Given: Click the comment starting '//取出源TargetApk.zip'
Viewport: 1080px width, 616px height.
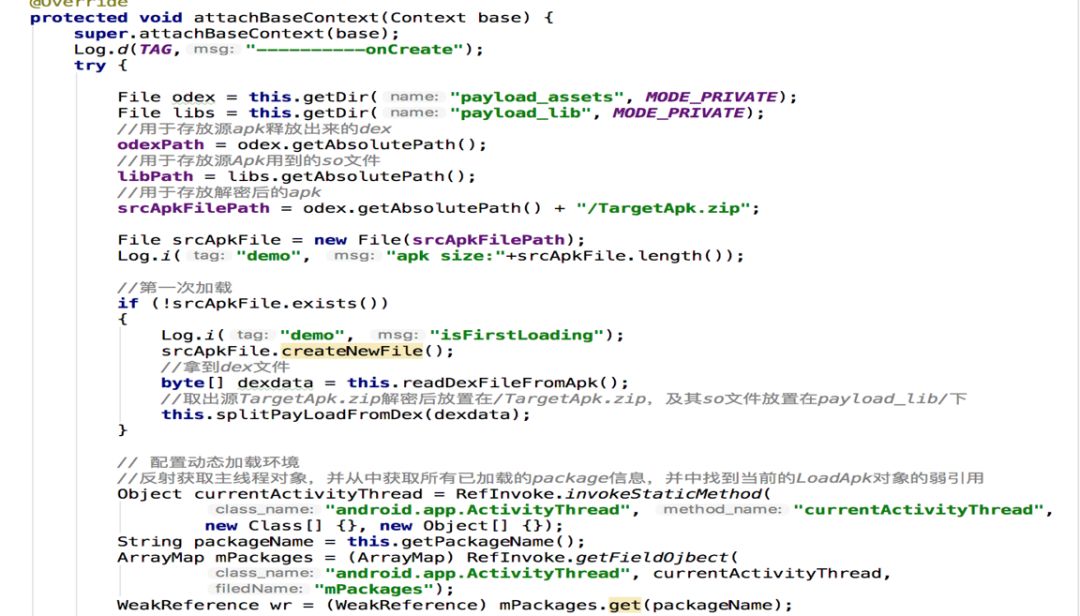Looking at the screenshot, I should coord(563,398).
